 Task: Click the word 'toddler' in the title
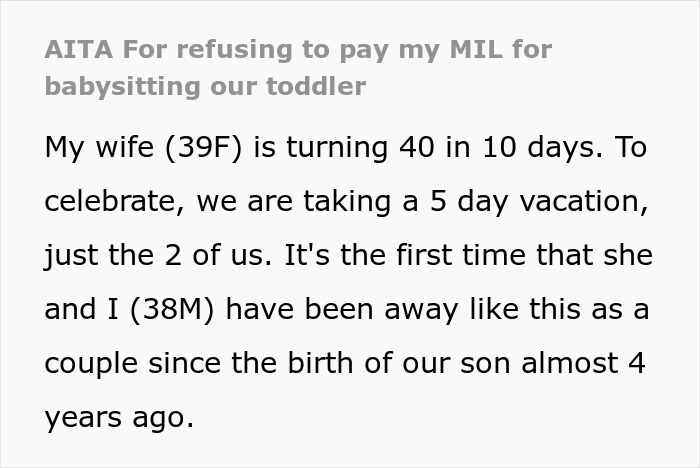pyautogui.click(x=316, y=86)
